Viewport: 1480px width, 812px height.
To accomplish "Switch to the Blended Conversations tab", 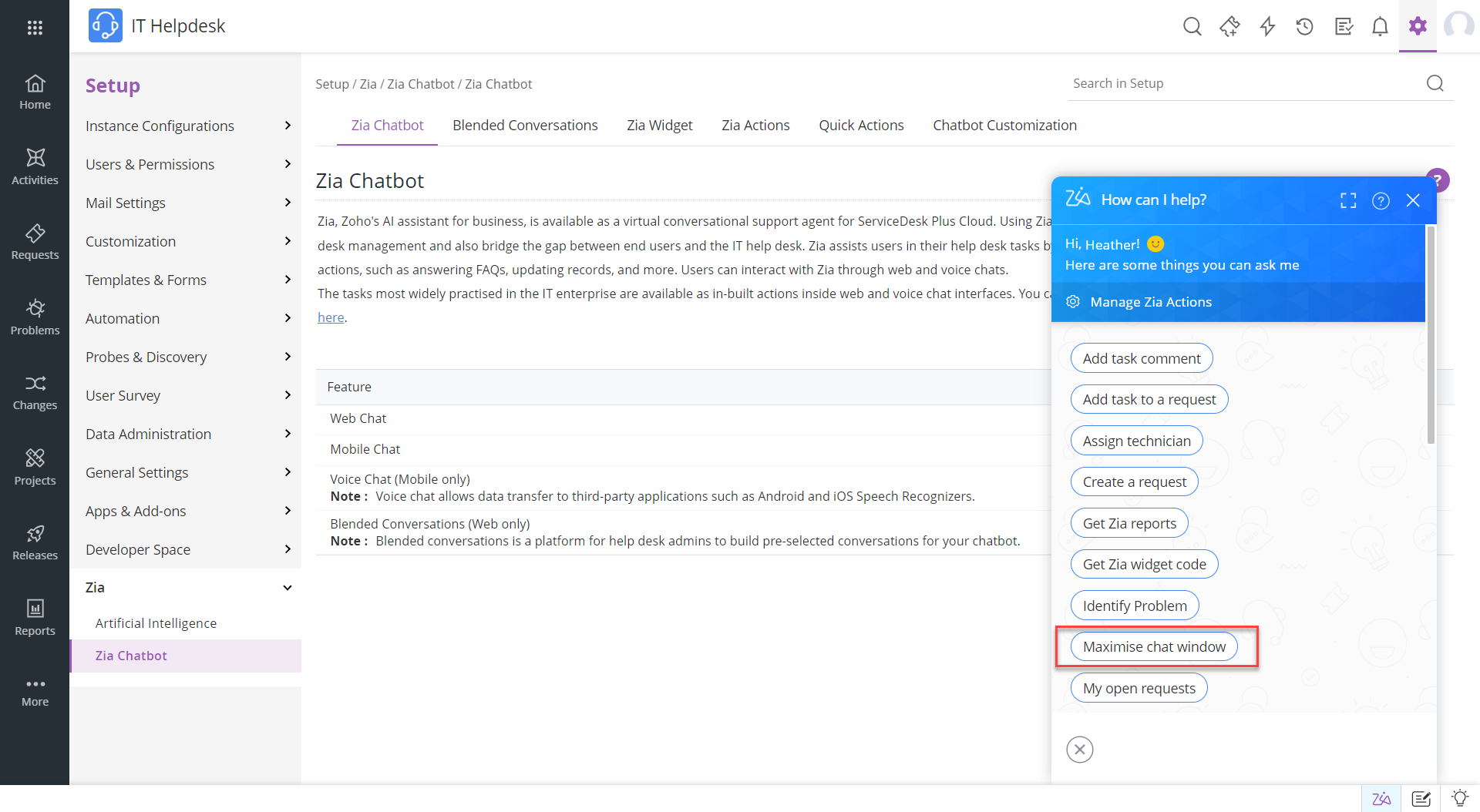I will tap(525, 125).
